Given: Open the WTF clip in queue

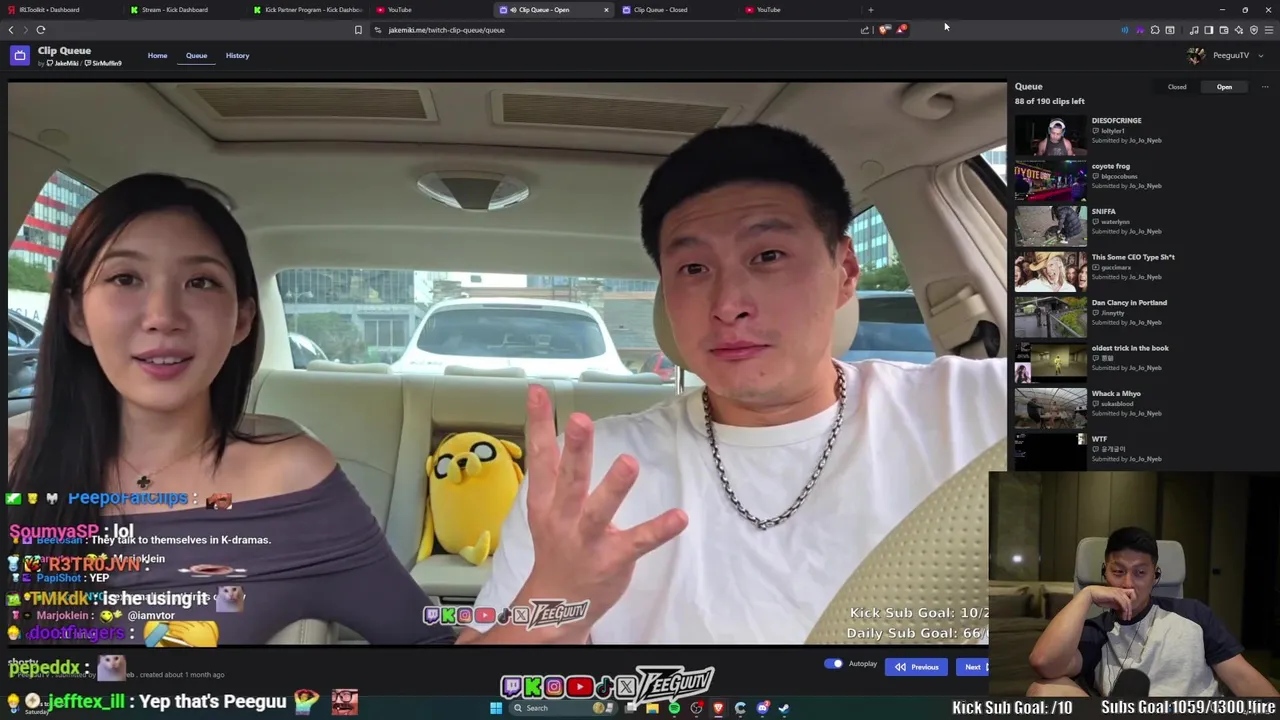Looking at the screenshot, I should pos(1099,439).
